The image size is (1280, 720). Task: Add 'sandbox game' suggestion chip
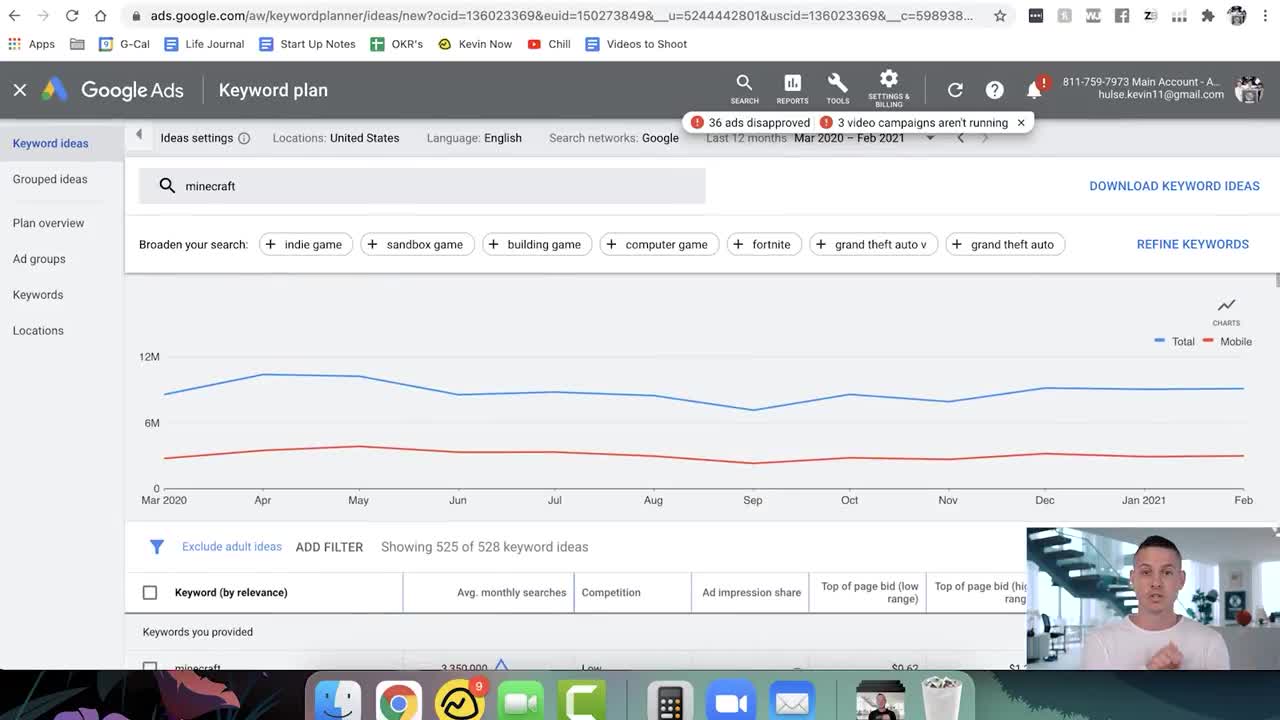coord(417,244)
